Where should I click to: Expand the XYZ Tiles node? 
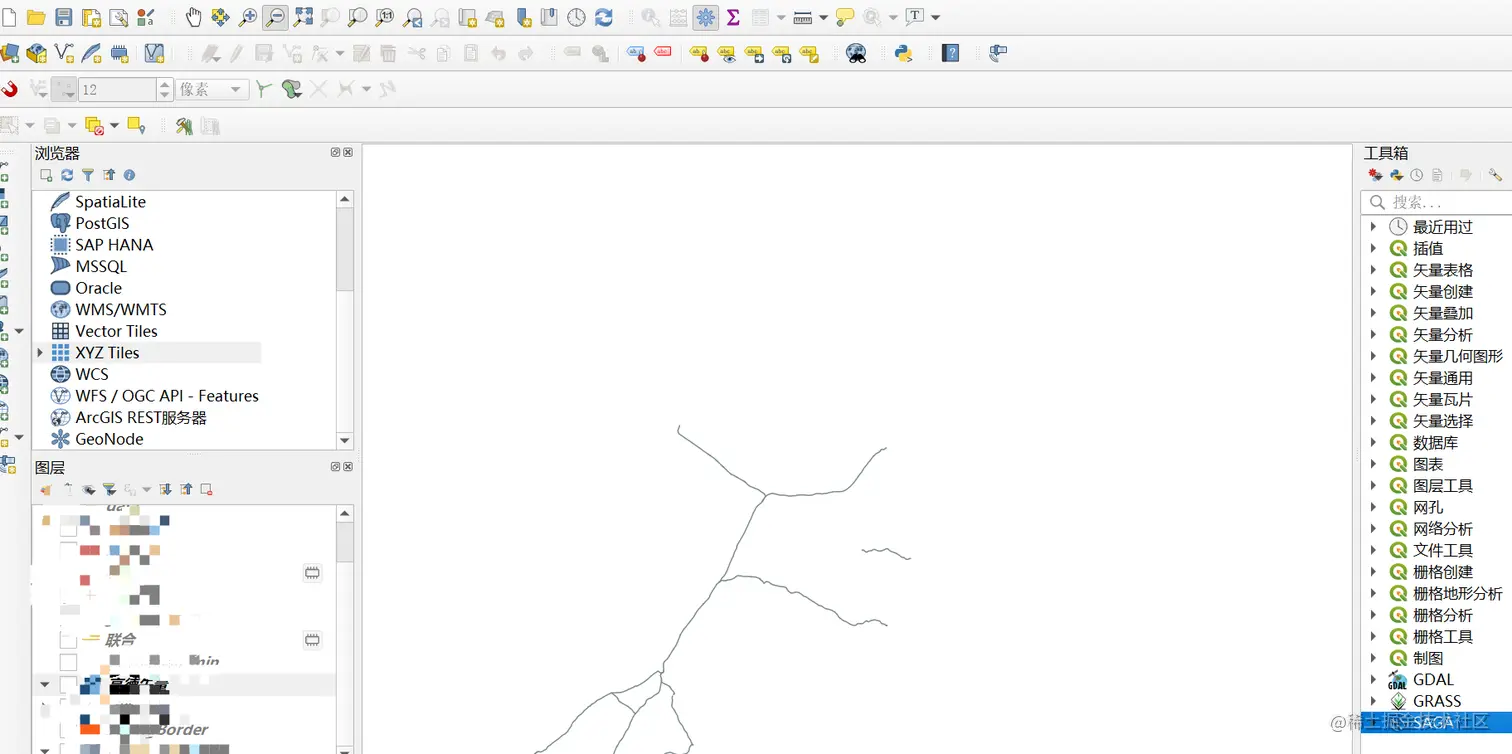pyautogui.click(x=40, y=352)
